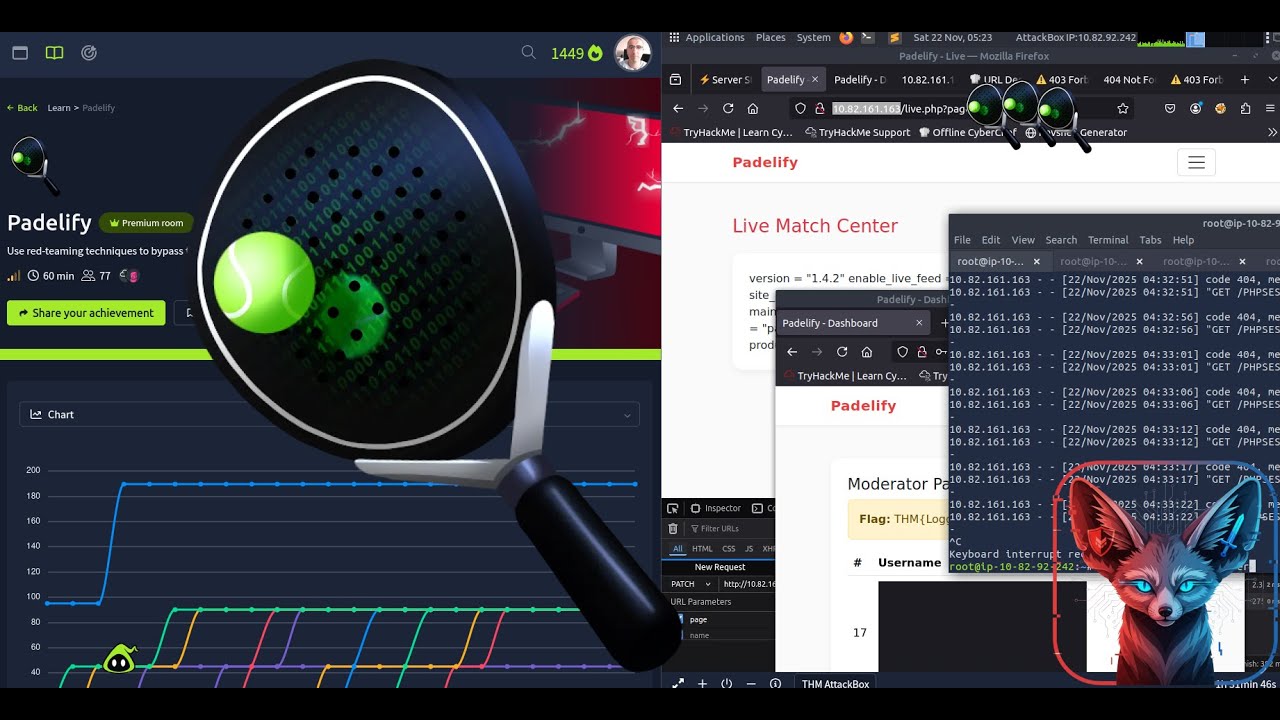
Task: Toggle Padelify site navbar hamburger
Action: (1196, 163)
